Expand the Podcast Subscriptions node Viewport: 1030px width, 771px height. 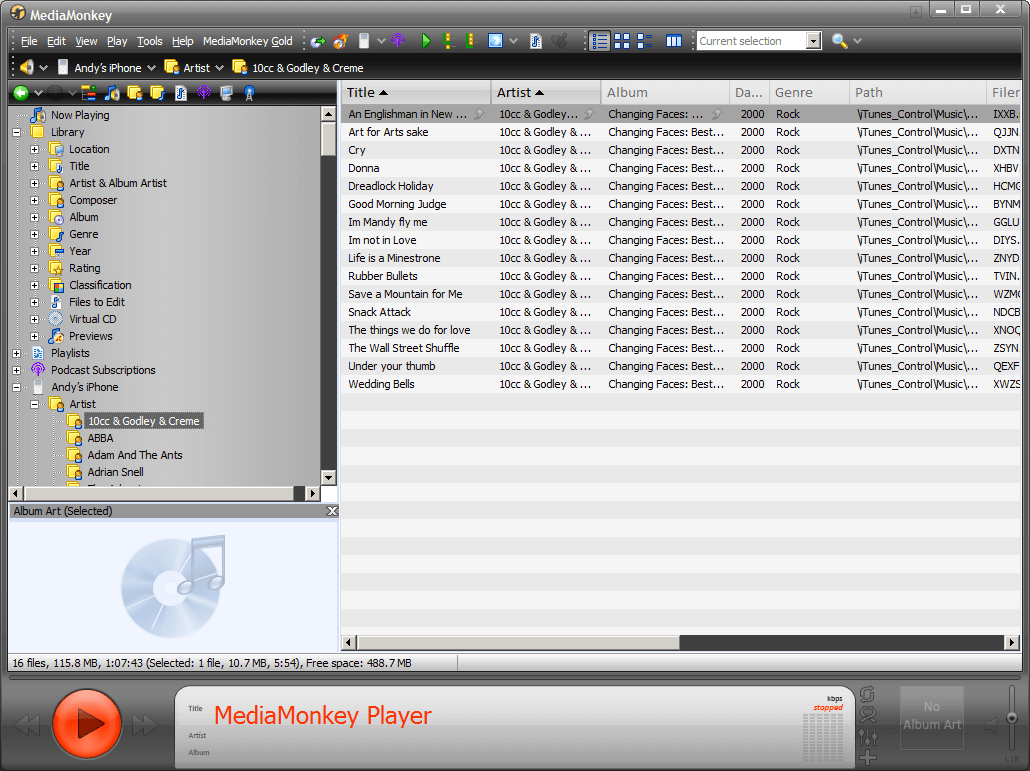tap(16, 370)
